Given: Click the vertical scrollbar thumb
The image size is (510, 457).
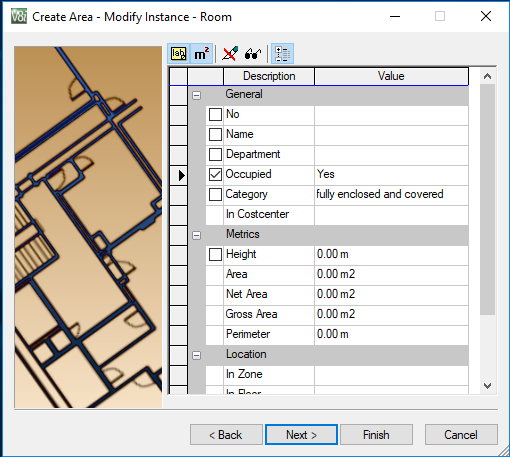Looking at the screenshot, I should tap(487, 199).
